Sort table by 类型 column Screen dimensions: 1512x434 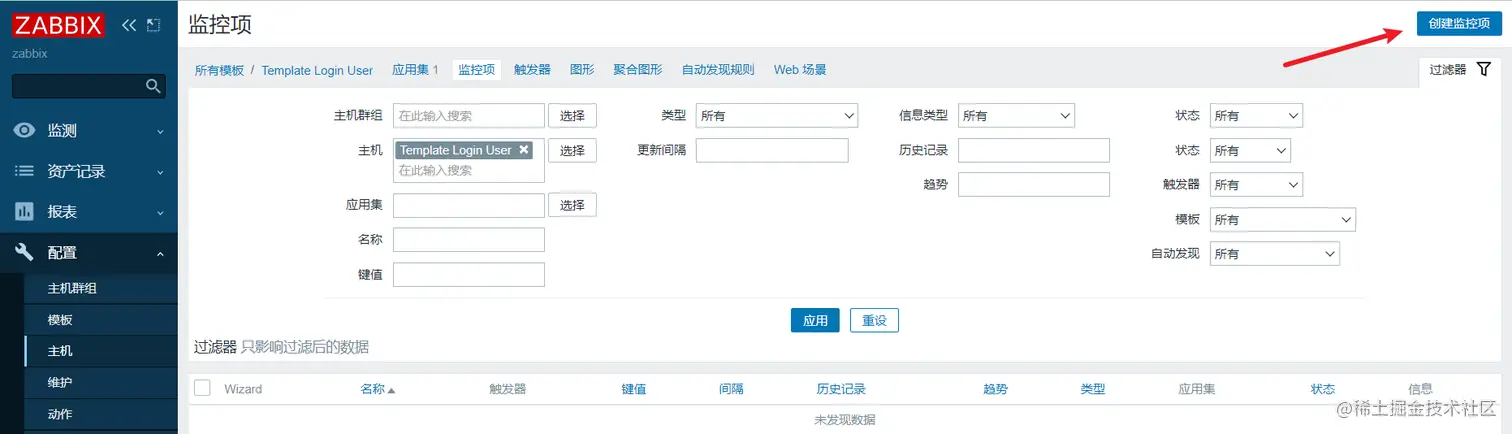click(1092, 389)
